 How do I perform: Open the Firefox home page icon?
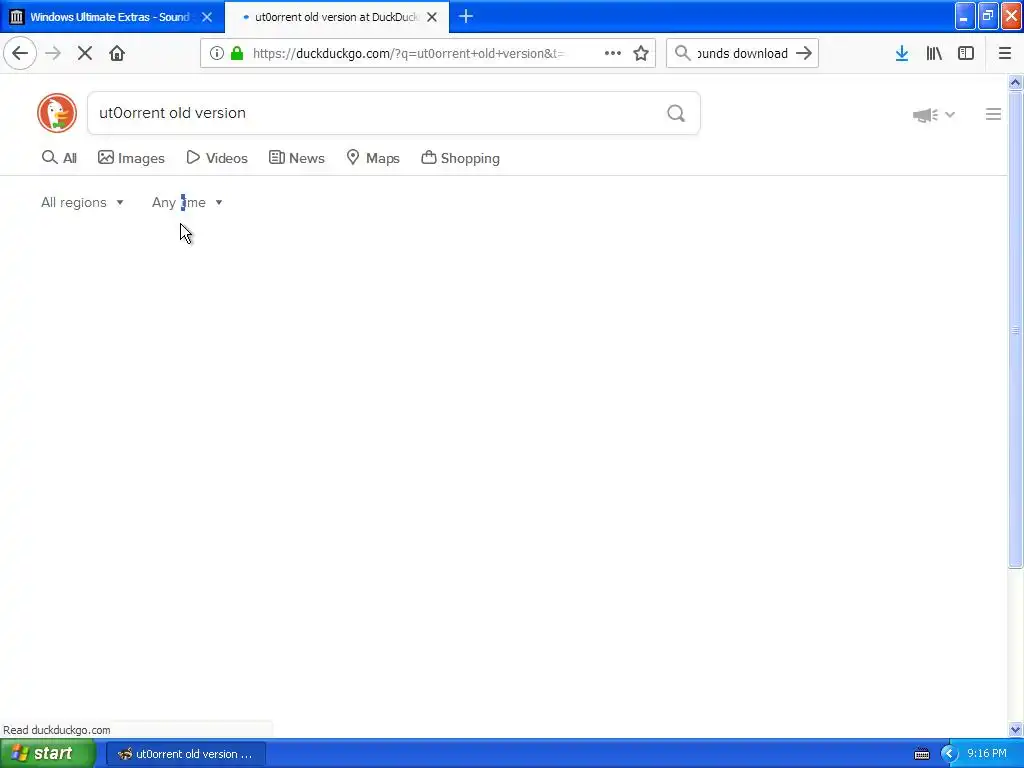117,54
